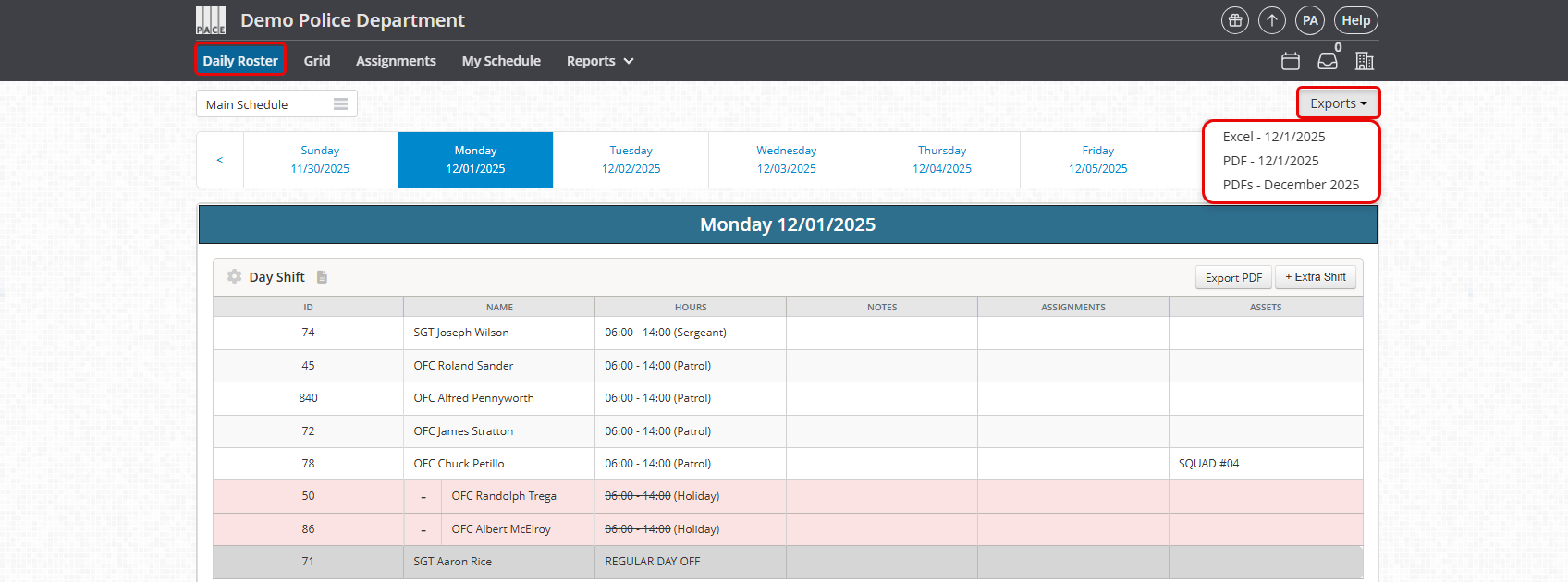
Task: Click the PACE logo icon
Action: point(211,20)
